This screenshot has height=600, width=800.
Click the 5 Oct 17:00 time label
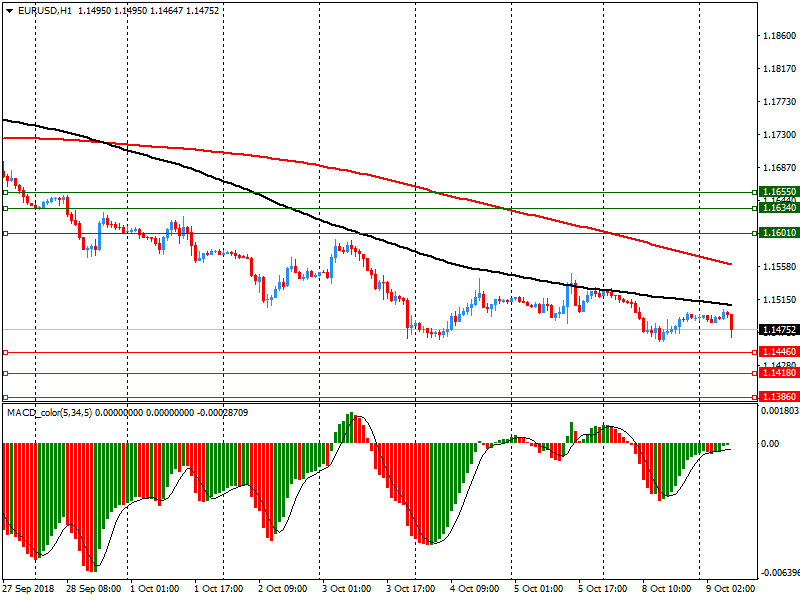(602, 590)
